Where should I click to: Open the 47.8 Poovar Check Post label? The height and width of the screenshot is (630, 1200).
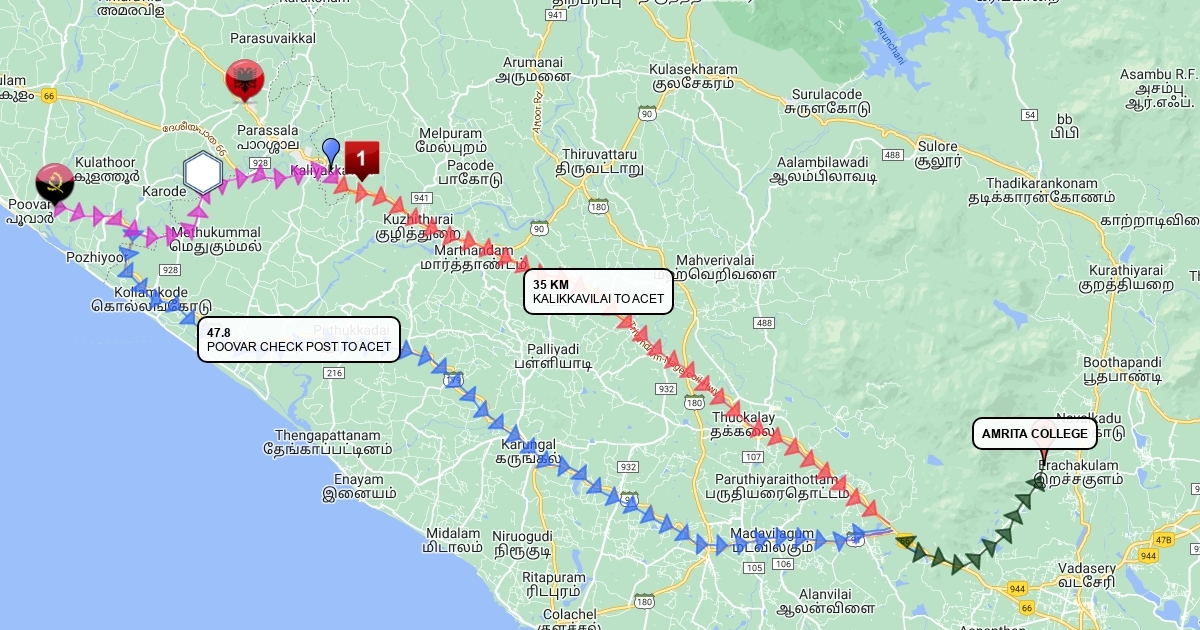299,339
